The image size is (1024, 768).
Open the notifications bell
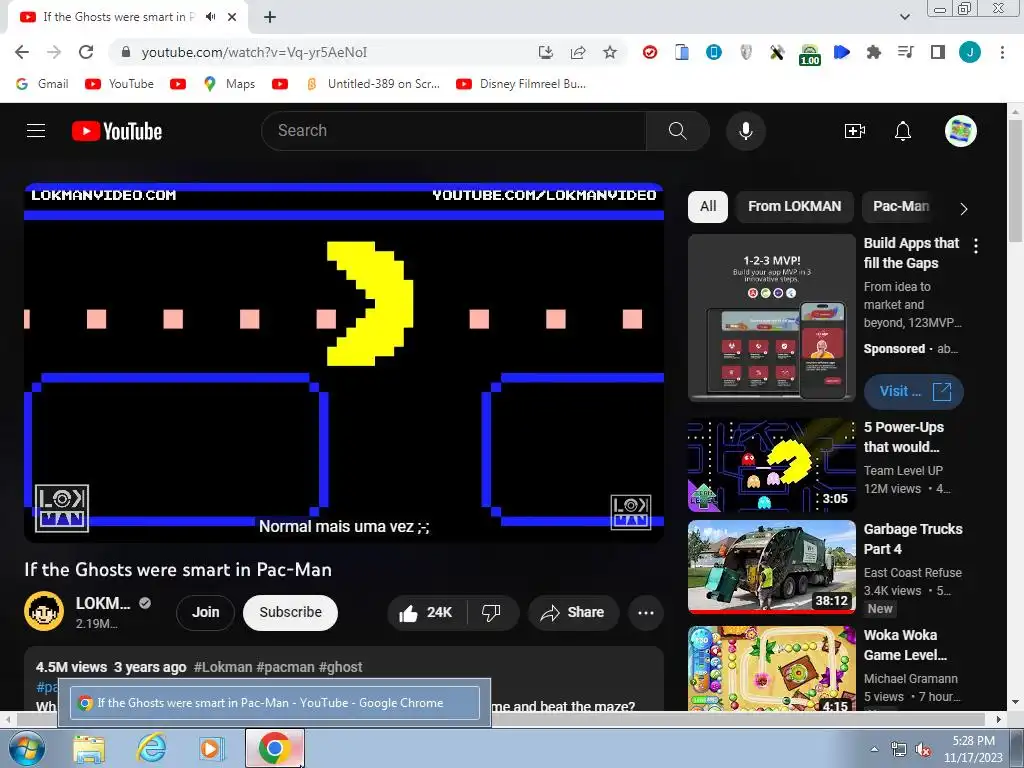[903, 131]
